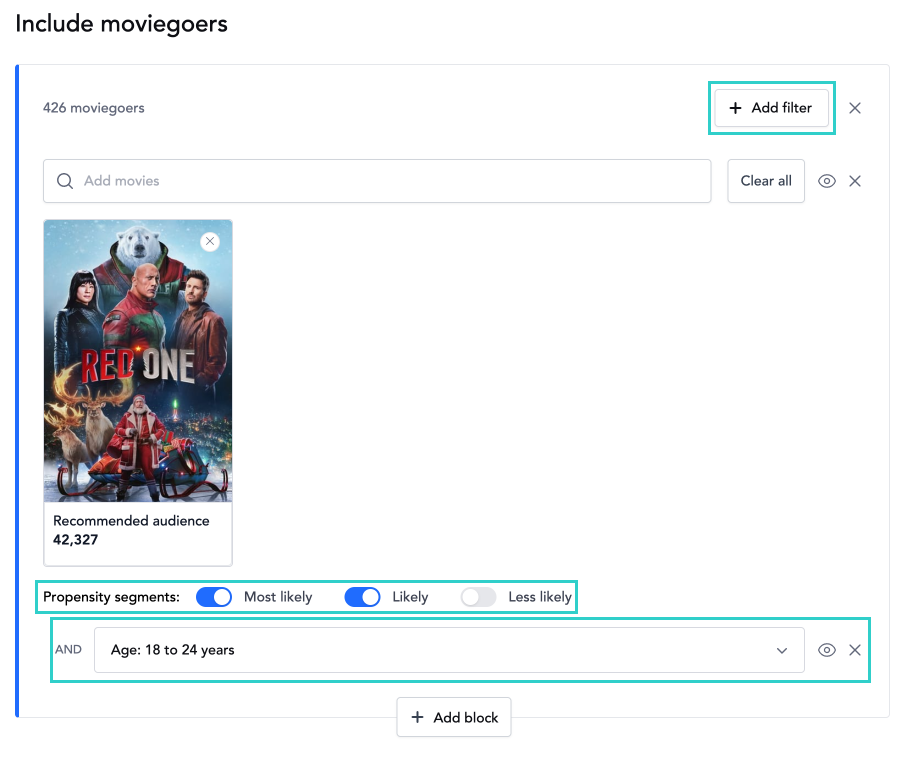
Task: Toggle the Likely propensity switch
Action: click(362, 597)
